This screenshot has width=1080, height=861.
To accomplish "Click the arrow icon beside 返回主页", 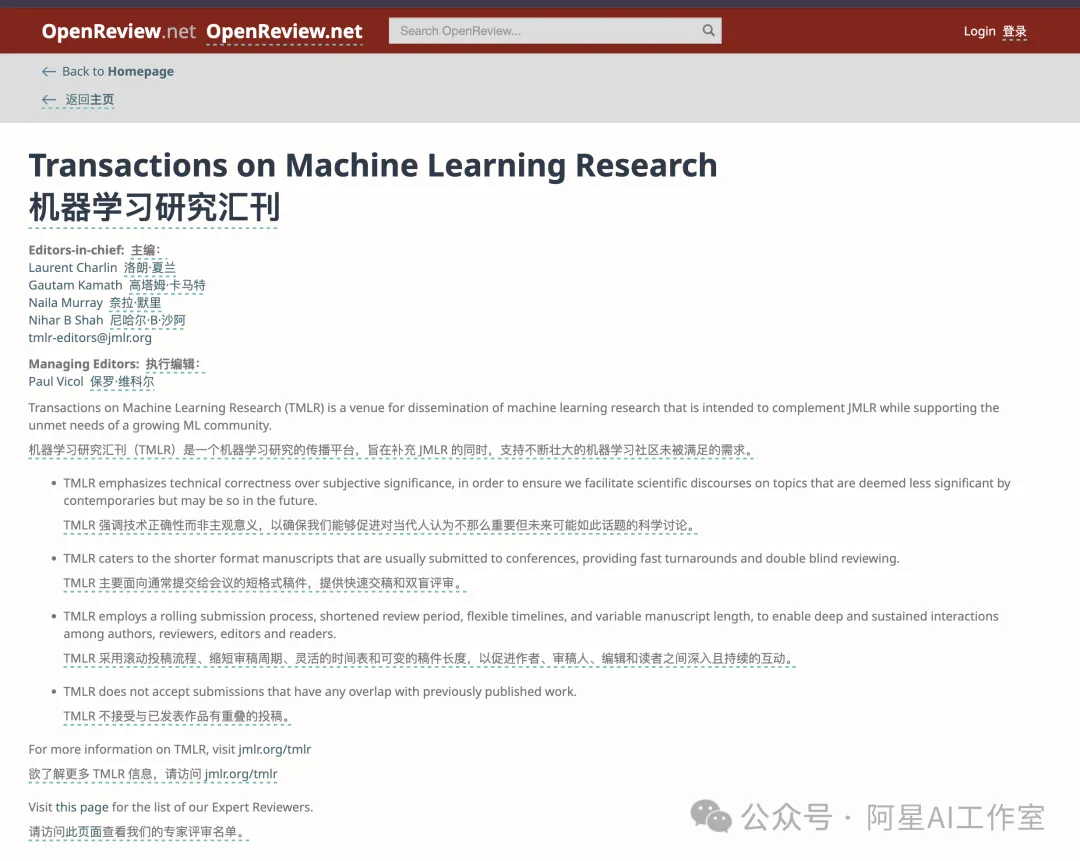I will [49, 100].
